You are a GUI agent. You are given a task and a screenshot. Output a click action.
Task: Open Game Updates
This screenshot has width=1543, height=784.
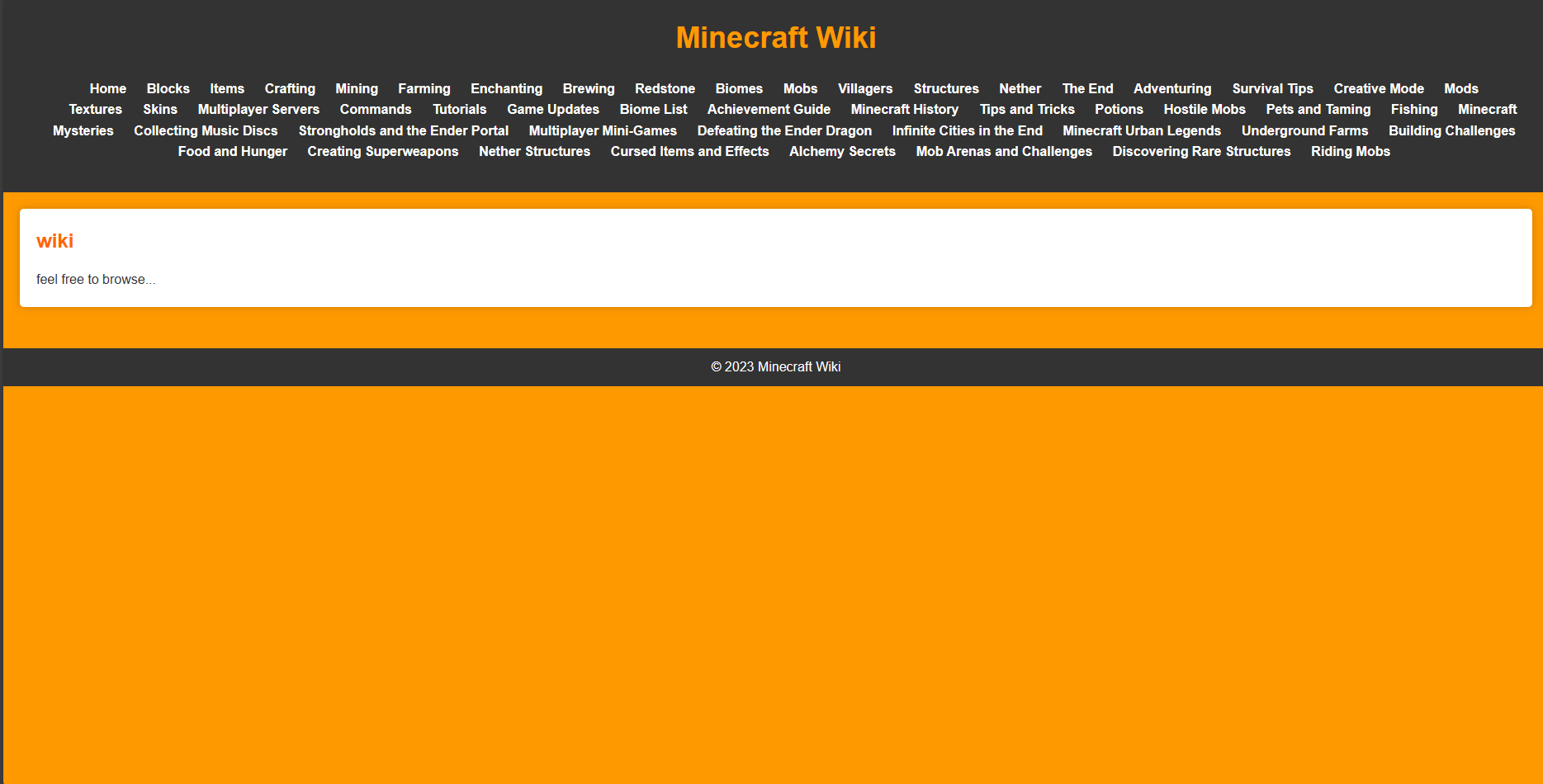click(x=553, y=109)
